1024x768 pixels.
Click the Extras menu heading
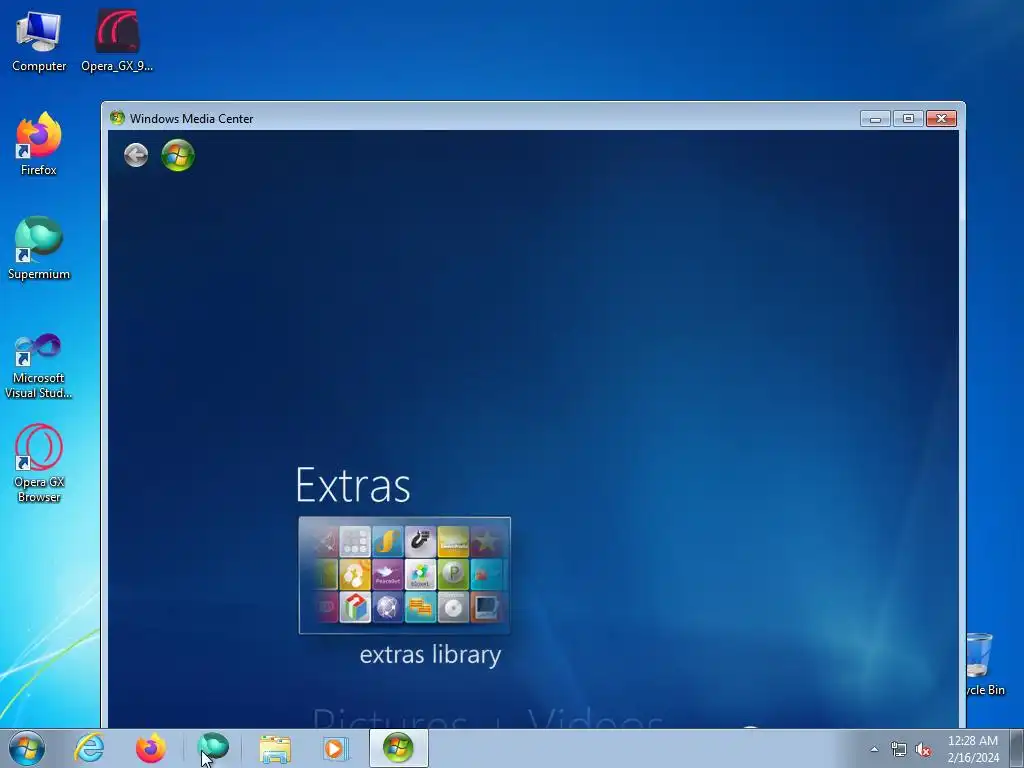click(353, 485)
